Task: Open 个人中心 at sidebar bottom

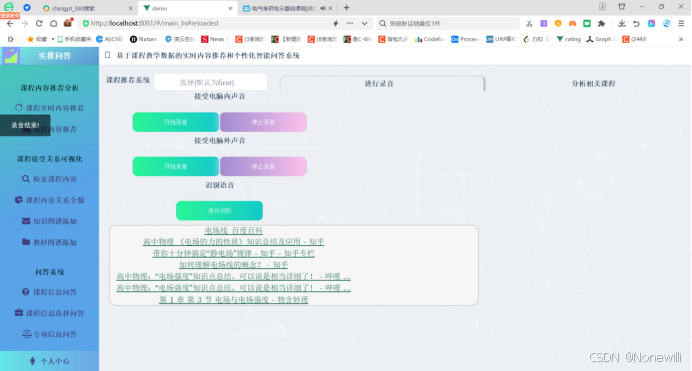Action: point(49,361)
